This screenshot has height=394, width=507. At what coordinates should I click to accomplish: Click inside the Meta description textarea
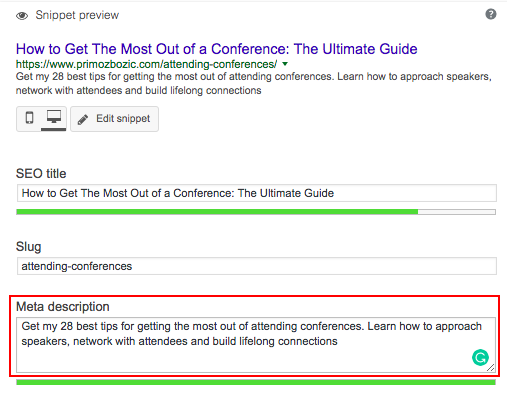pyautogui.click(x=256, y=345)
